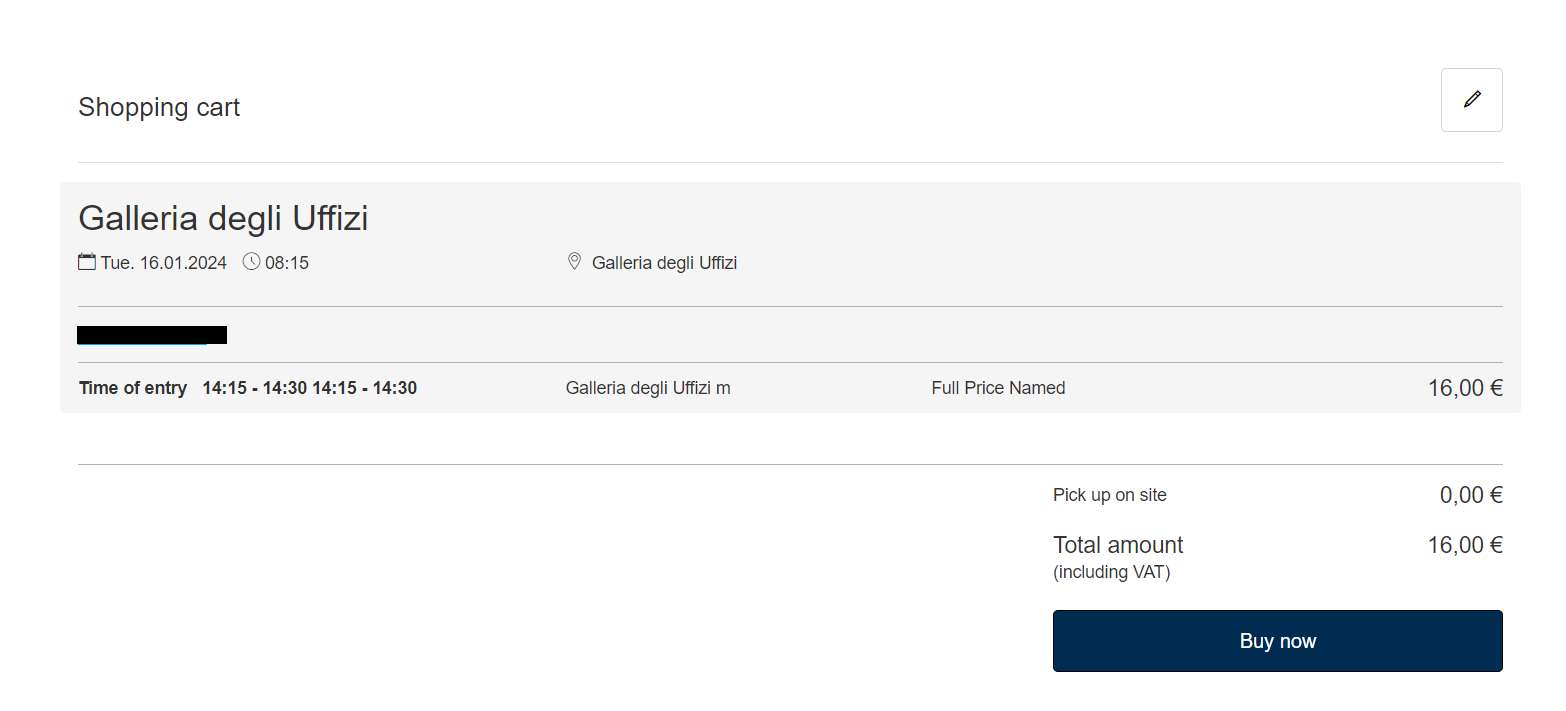
Task: Click the Galleria degli Uffizi m item
Action: 648,388
